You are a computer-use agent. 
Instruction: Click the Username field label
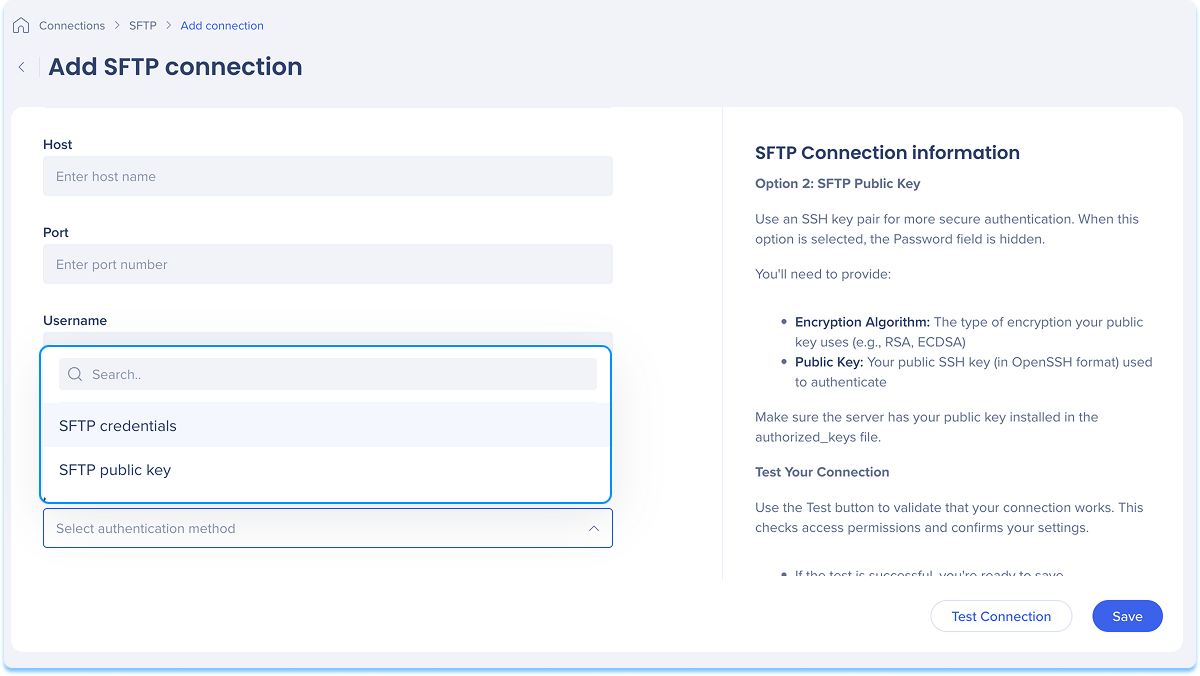coord(75,321)
